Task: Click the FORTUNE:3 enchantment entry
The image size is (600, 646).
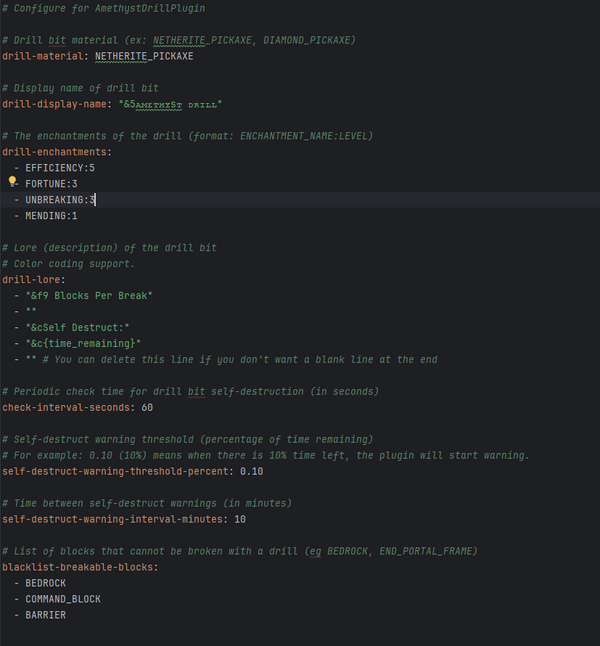Action: (51, 184)
